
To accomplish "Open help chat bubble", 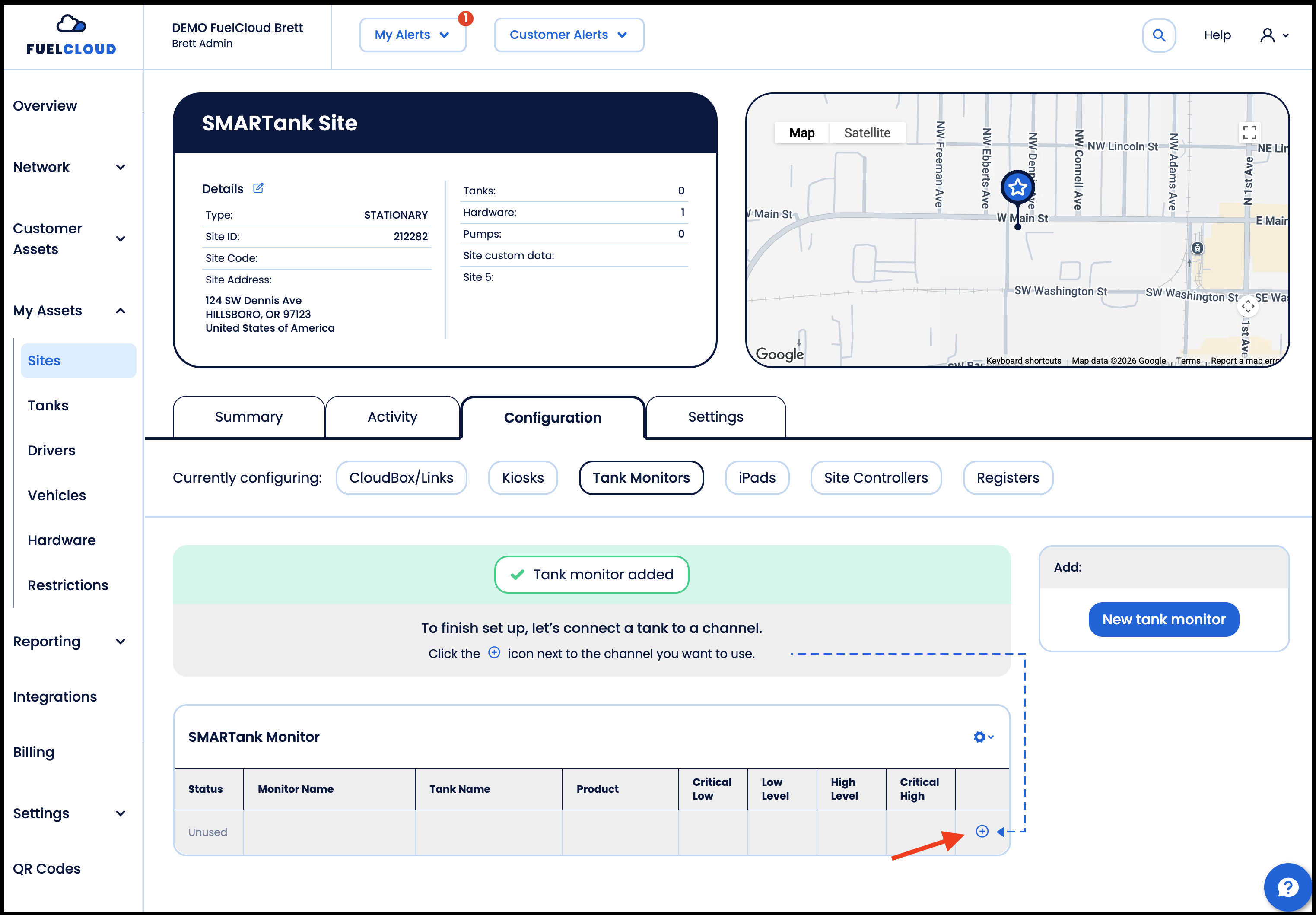I will click(1287, 887).
